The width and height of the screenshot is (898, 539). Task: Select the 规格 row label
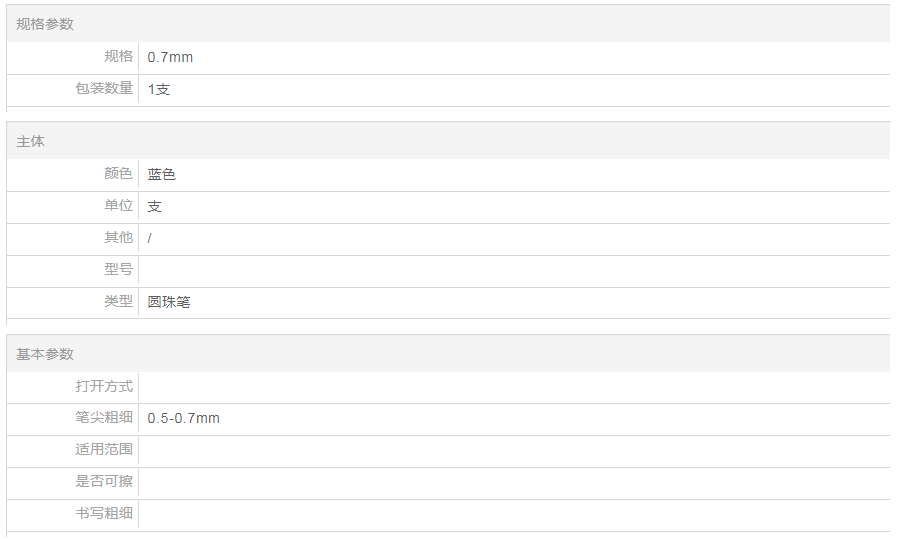click(118, 57)
